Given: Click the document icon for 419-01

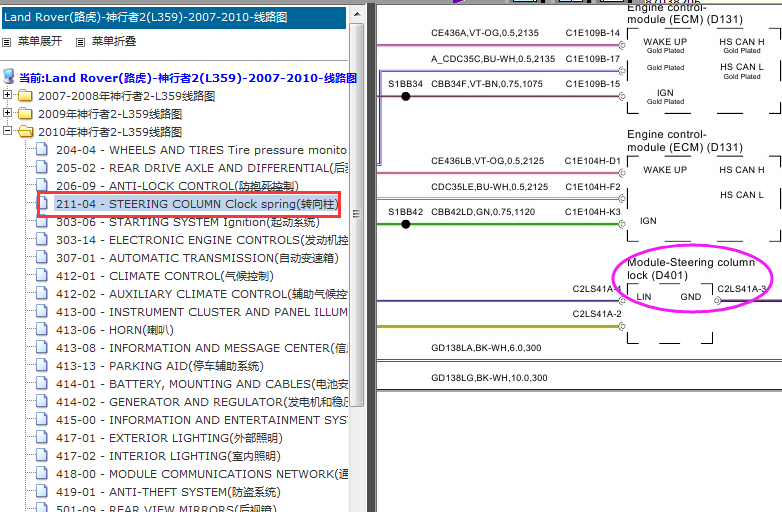Looking at the screenshot, I should [42, 491].
